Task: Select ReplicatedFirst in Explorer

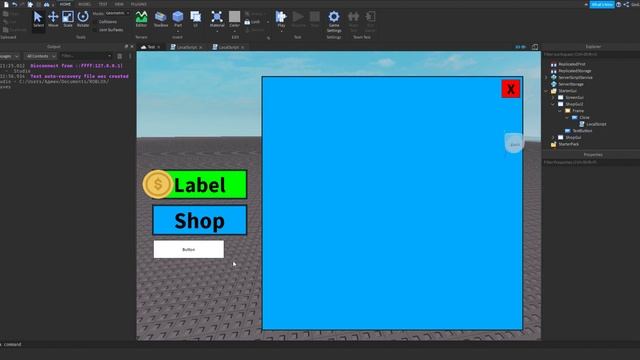Action: point(568,64)
